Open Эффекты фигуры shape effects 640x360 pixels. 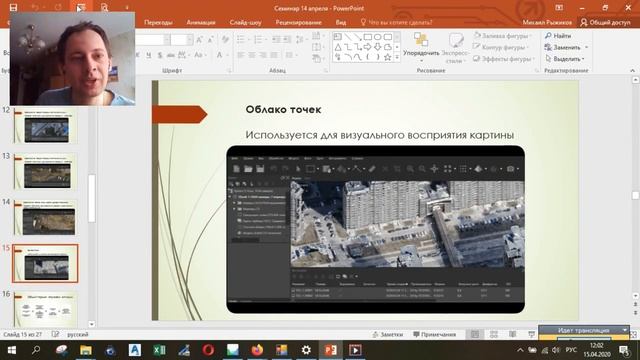point(504,59)
